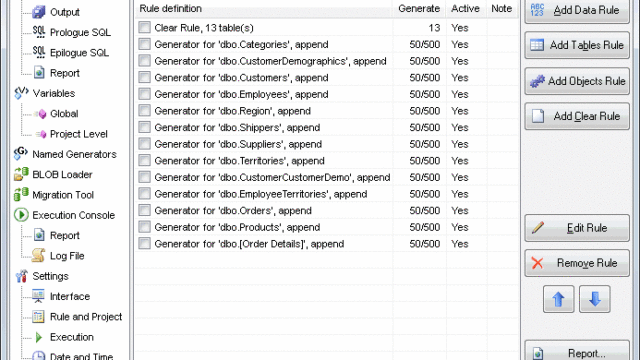Open the Named Generators icon
The width and height of the screenshot is (640, 360).
click(x=21, y=154)
